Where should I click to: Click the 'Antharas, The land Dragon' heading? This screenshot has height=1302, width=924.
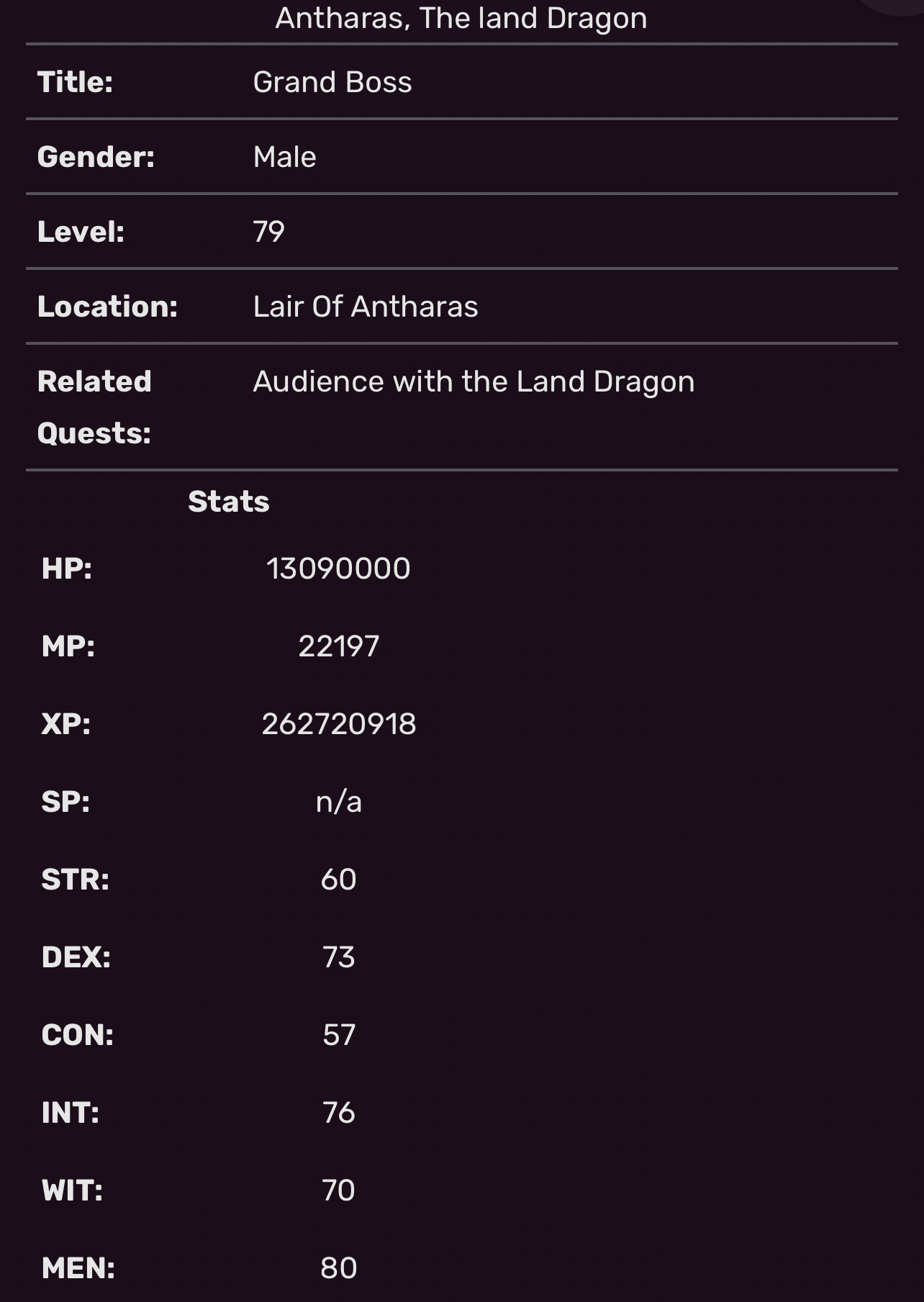click(461, 18)
